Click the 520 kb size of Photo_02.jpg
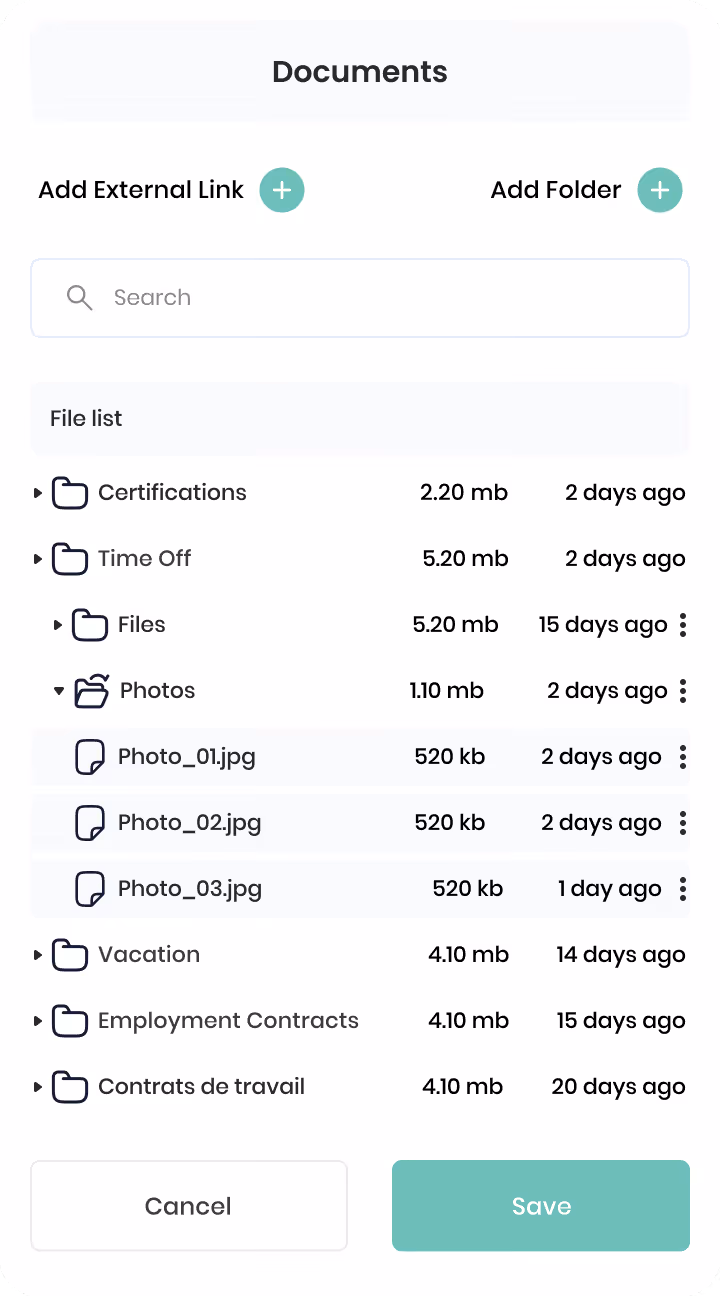 (450, 823)
